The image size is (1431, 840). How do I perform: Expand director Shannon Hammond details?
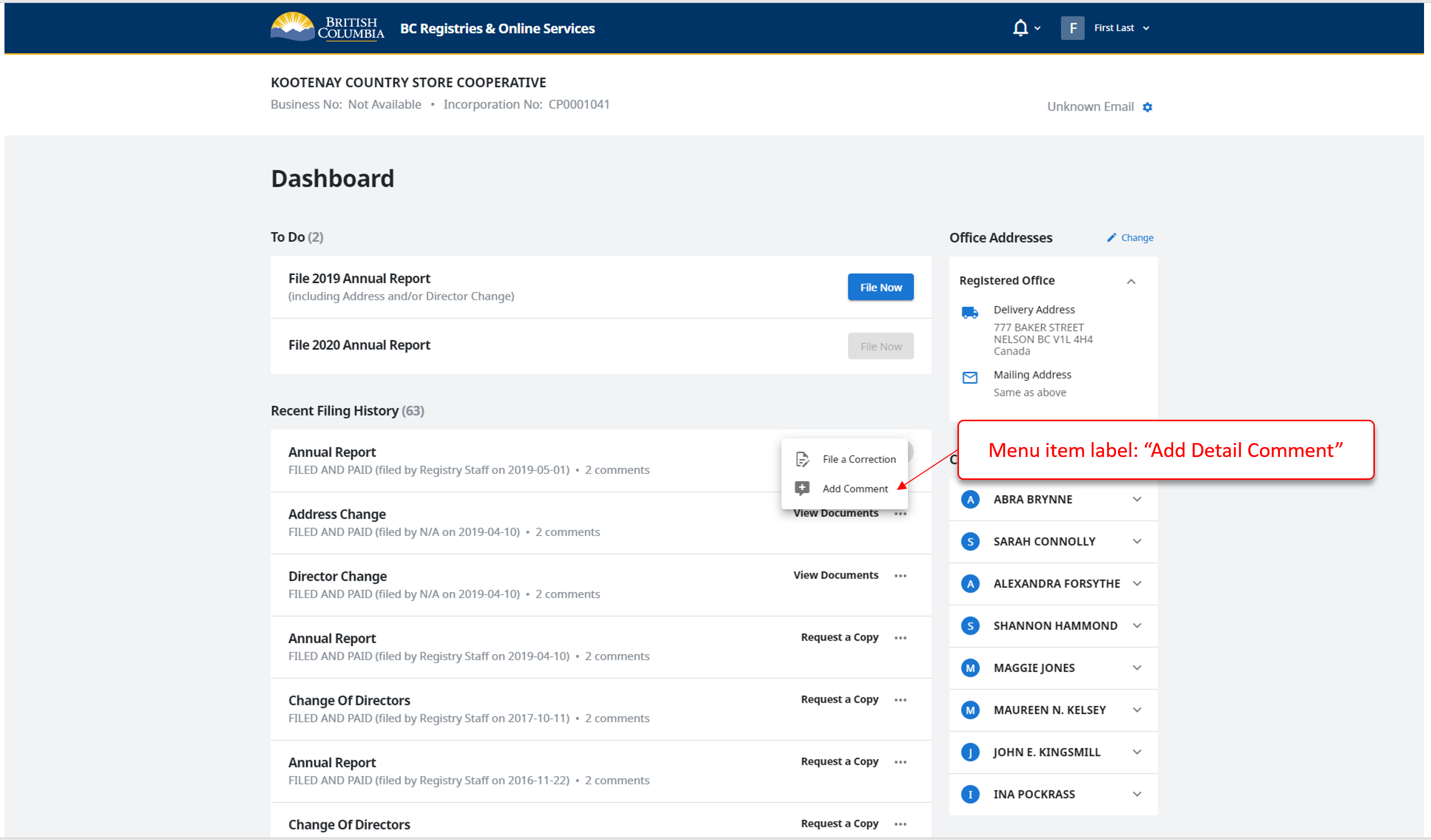click(1137, 625)
